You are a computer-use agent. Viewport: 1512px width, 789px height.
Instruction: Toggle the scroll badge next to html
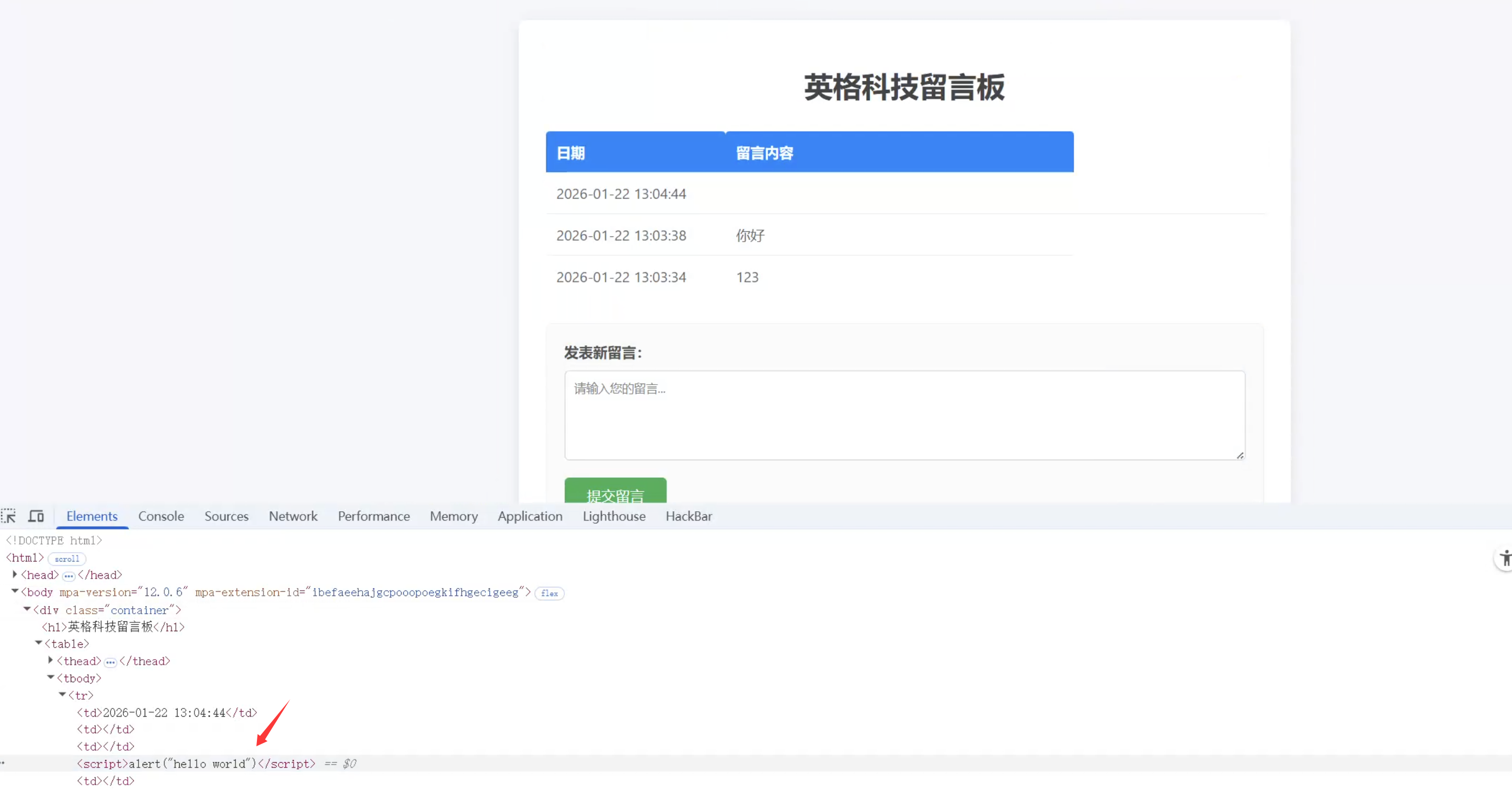67,559
